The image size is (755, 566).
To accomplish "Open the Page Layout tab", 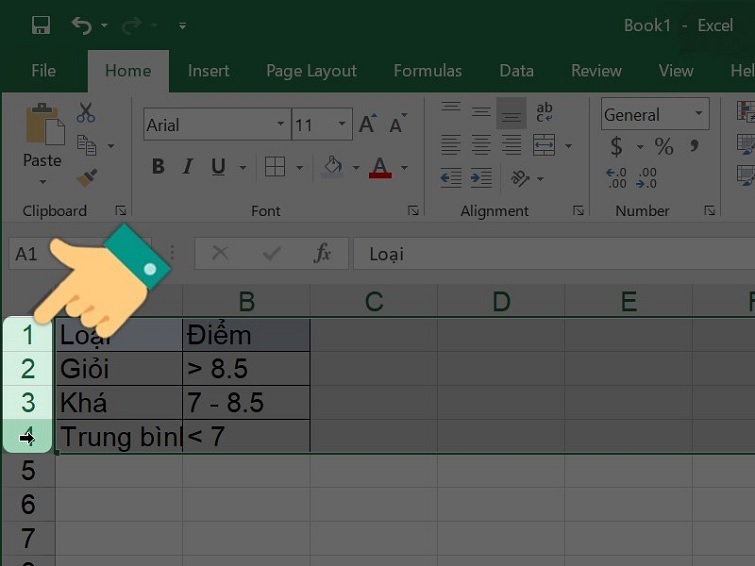I will pyautogui.click(x=311, y=71).
